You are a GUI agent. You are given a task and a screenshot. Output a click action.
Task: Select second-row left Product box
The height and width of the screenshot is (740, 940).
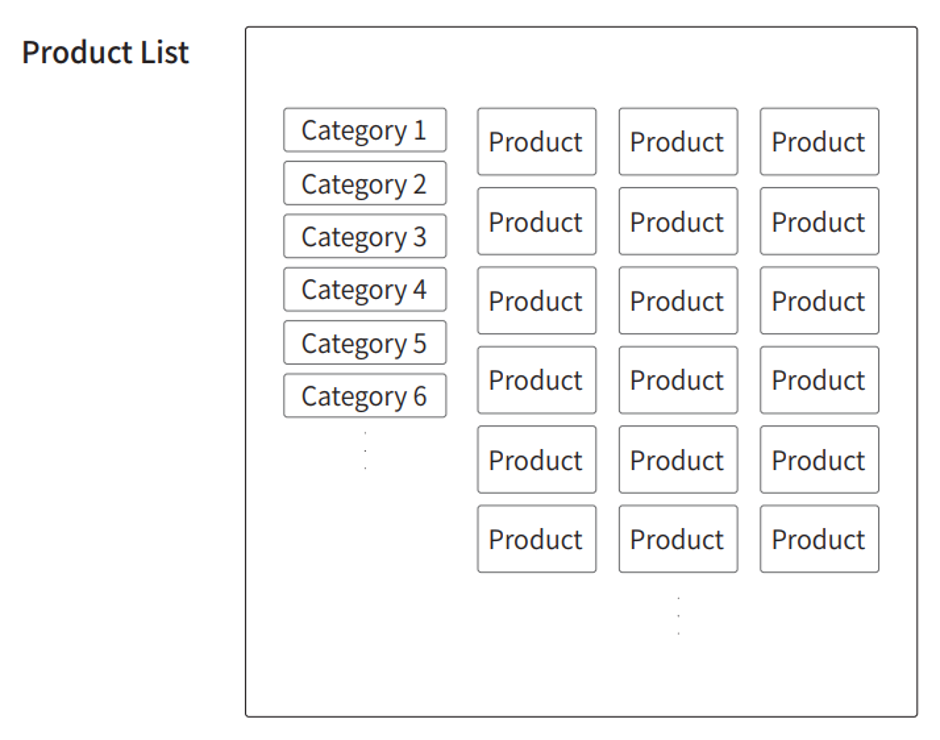[537, 221]
